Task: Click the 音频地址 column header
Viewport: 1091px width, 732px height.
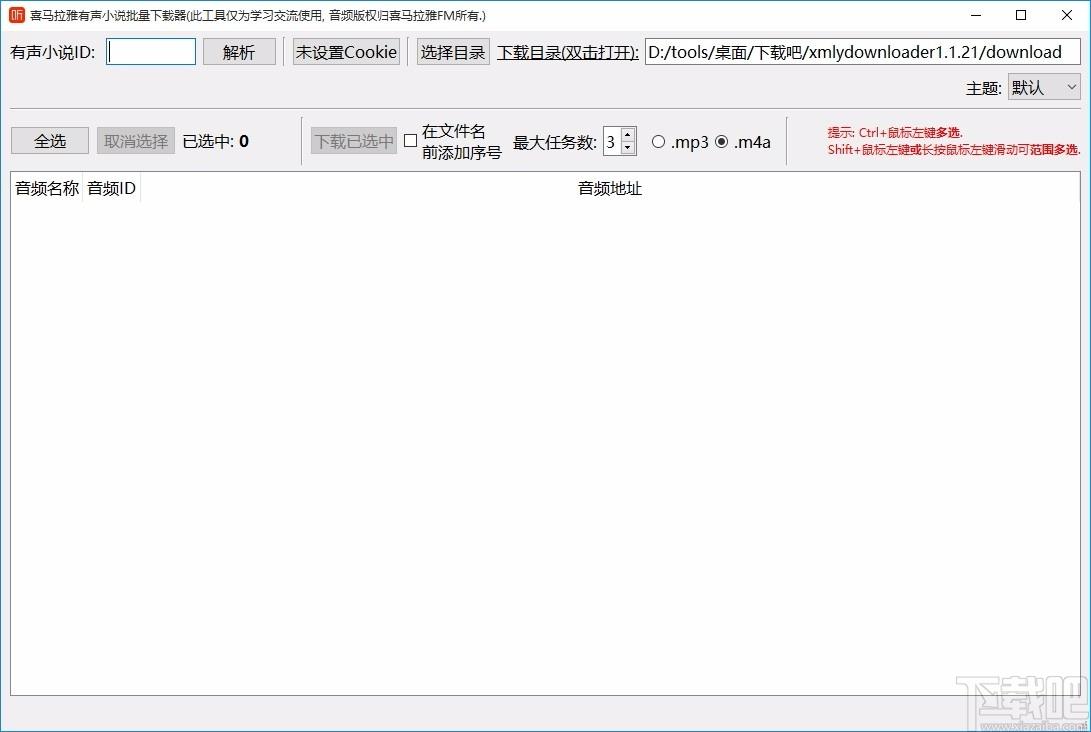Action: pyautogui.click(x=610, y=189)
